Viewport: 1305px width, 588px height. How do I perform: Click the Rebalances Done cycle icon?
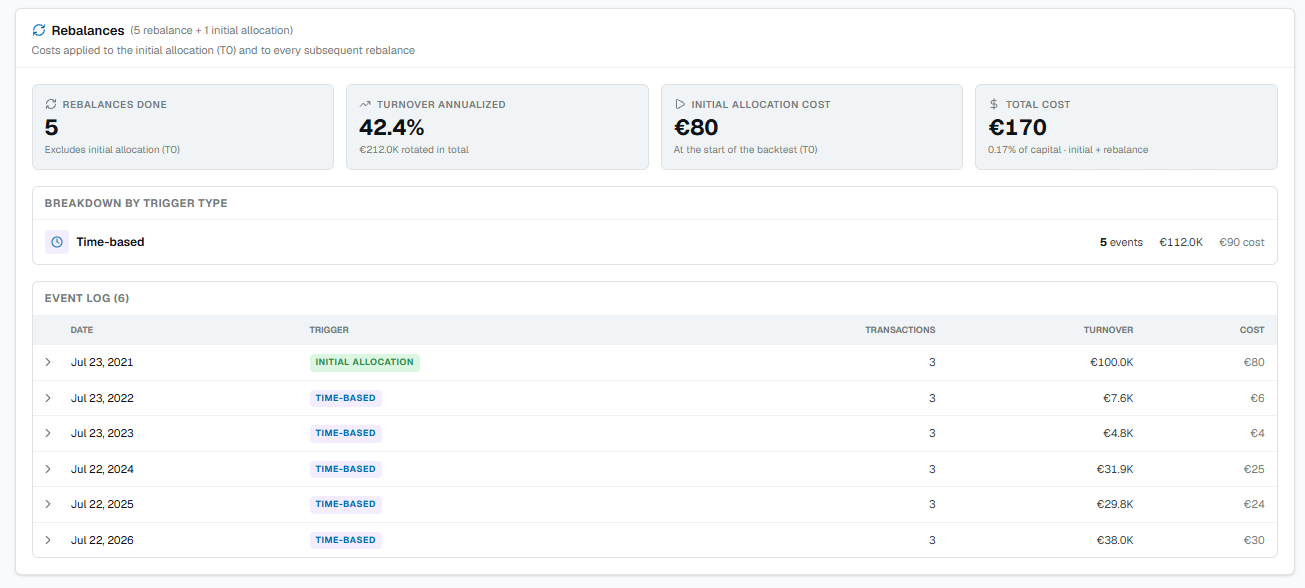(x=51, y=104)
